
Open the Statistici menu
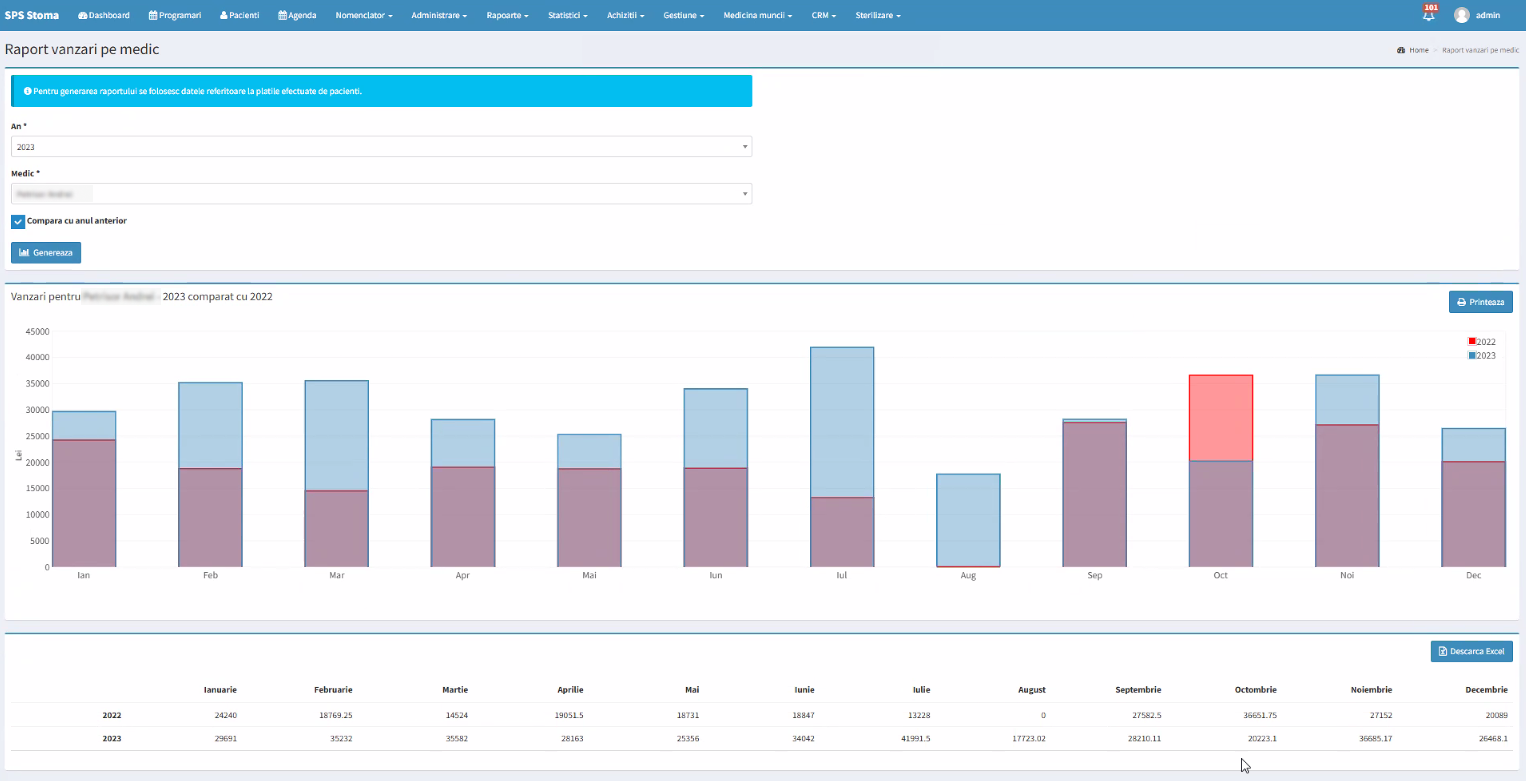click(x=568, y=15)
